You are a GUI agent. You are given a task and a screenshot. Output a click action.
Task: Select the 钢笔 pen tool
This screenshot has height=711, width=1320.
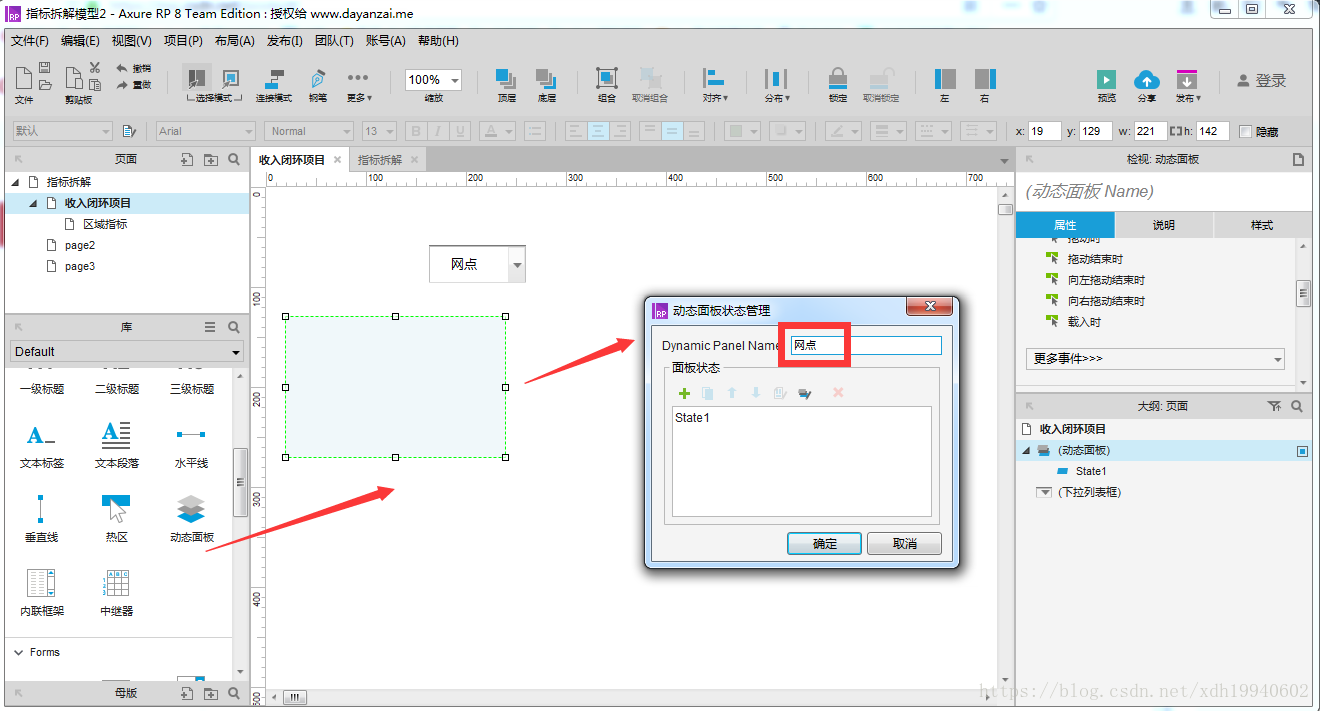click(318, 79)
